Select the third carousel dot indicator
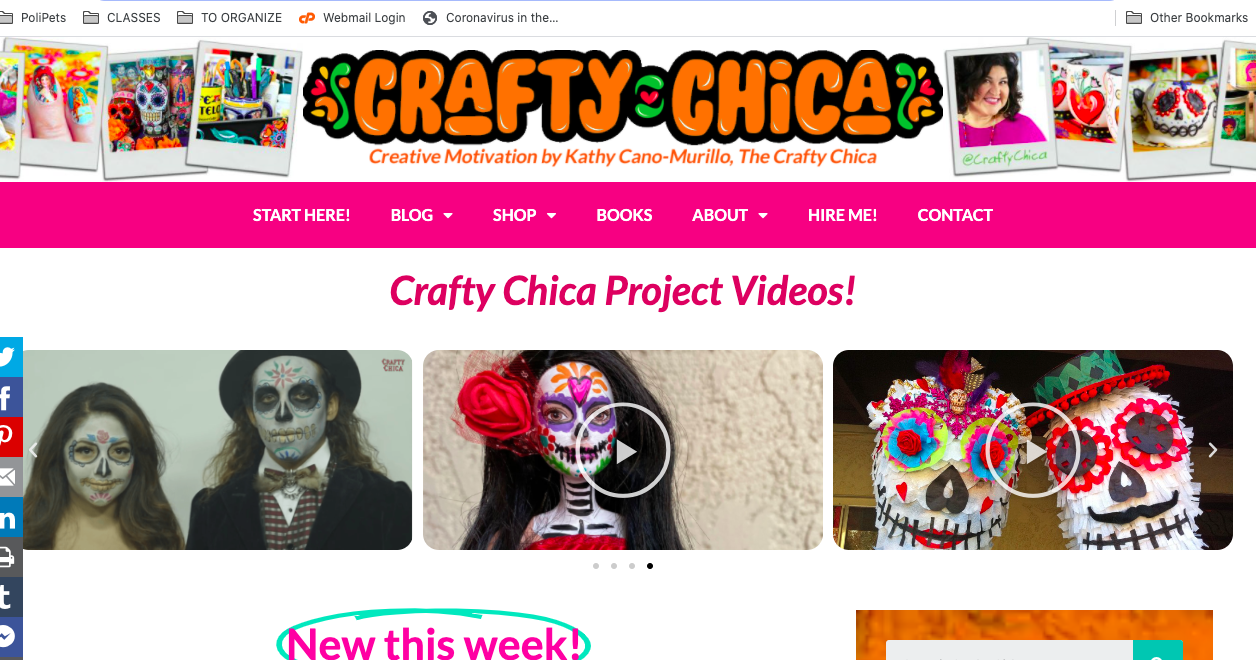The width and height of the screenshot is (1256, 660). pos(632,566)
